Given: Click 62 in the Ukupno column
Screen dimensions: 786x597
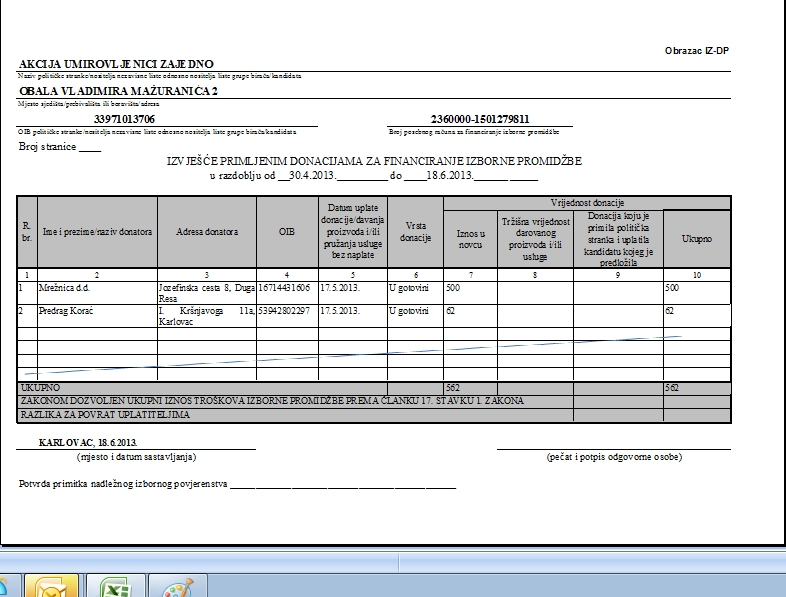Looking at the screenshot, I should pos(670,311).
